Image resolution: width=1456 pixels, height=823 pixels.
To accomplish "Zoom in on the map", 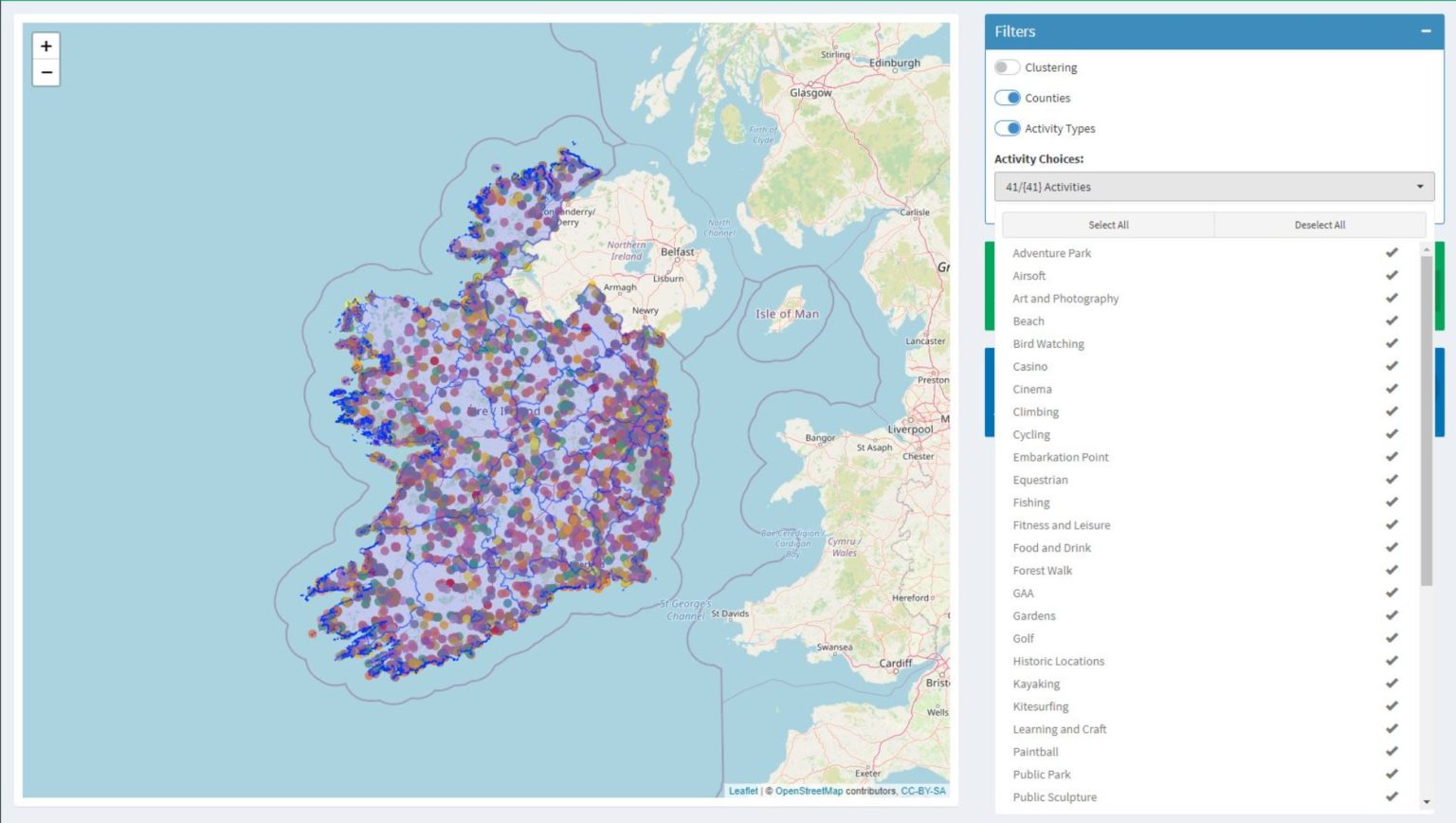I will pyautogui.click(x=45, y=46).
